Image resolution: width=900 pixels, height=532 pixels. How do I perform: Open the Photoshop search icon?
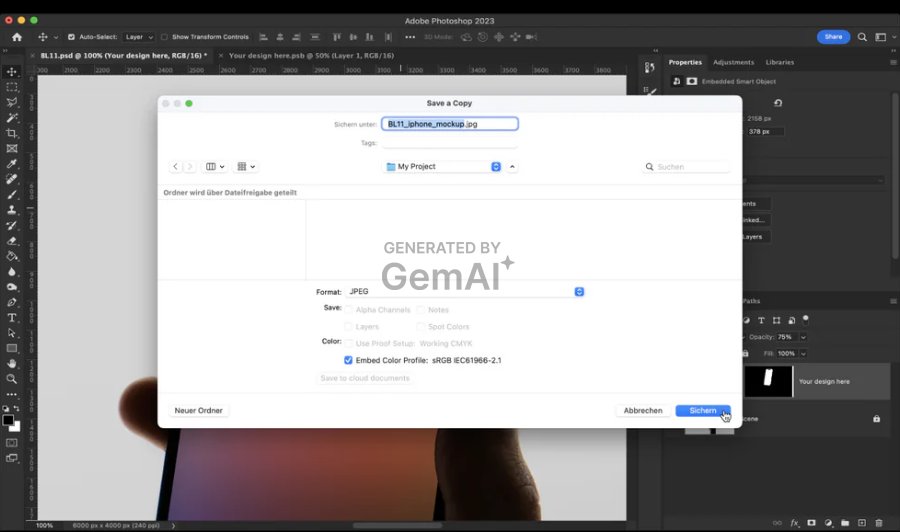pos(862,37)
